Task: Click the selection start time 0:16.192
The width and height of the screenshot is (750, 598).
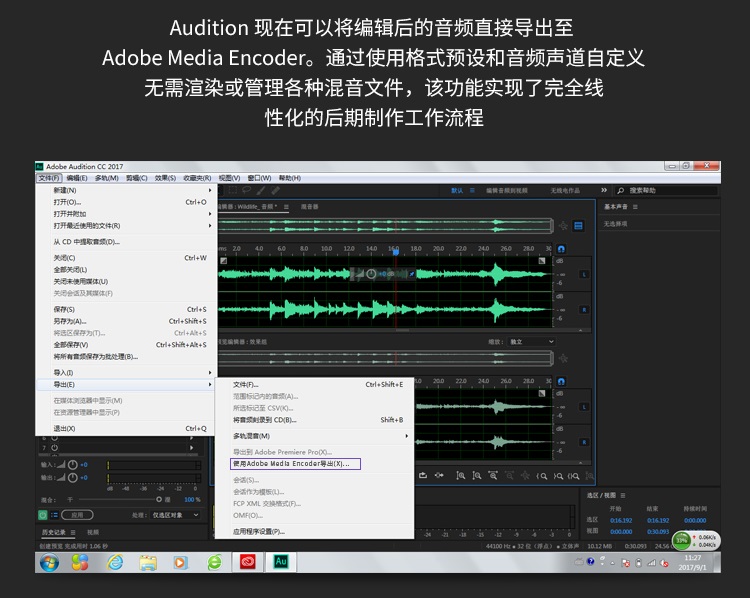Action: [x=621, y=520]
